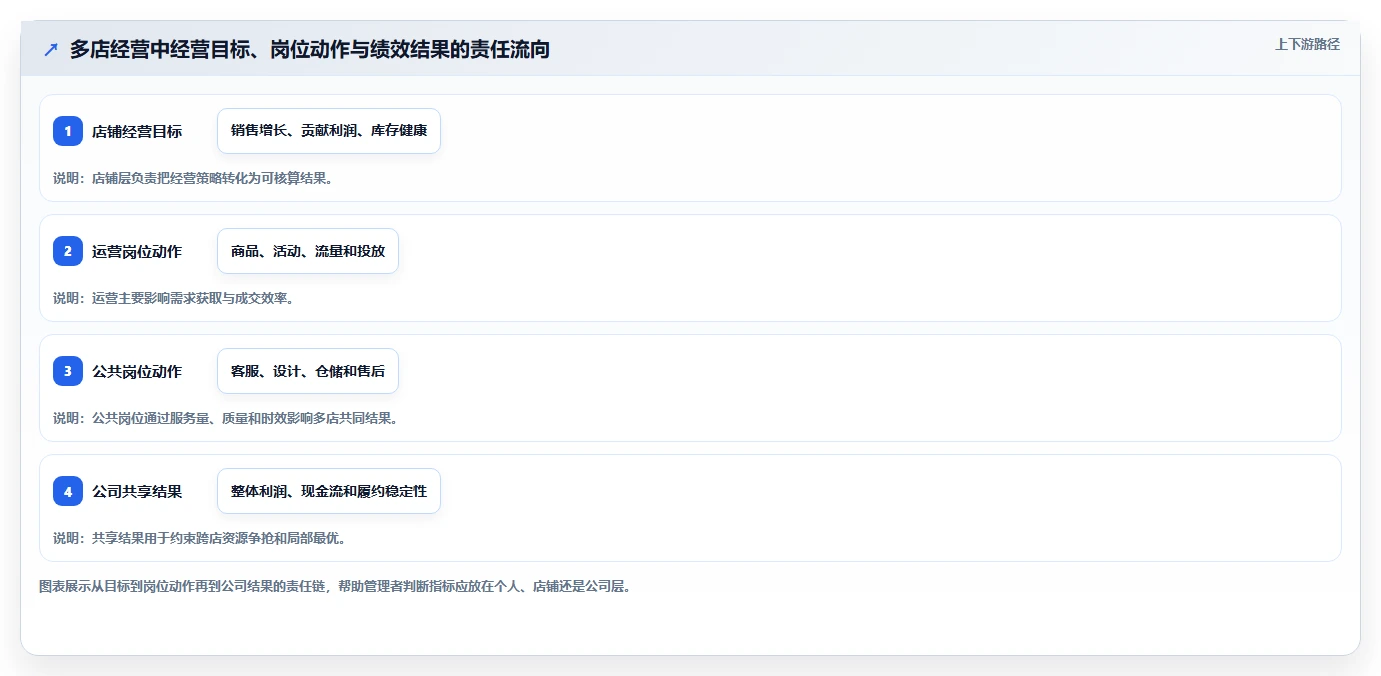Click the 上下游路径 label in the header
Viewport: 1381px width, 676px height.
coord(1307,44)
